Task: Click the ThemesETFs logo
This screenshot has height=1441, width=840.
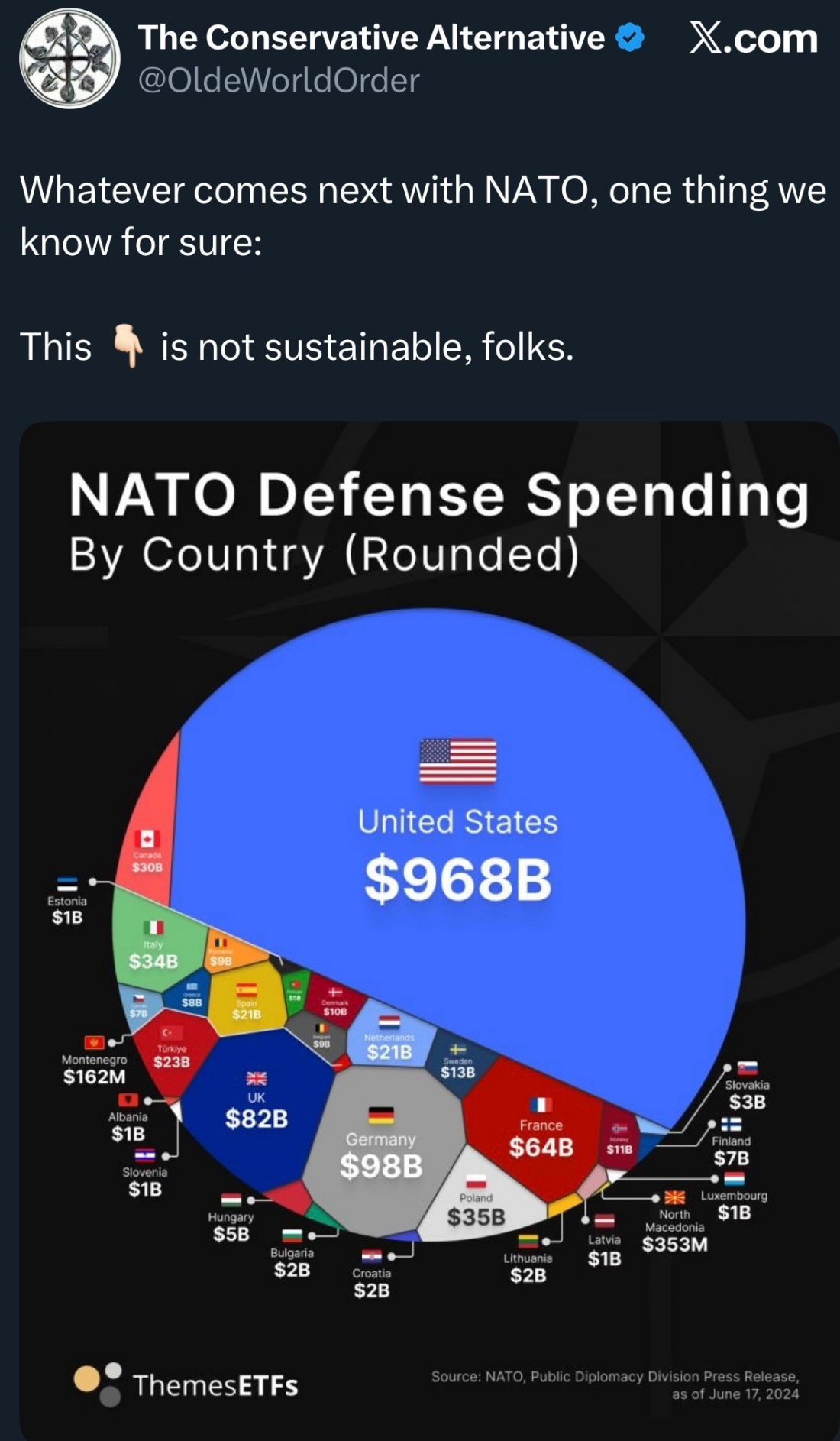Action: 186,1384
